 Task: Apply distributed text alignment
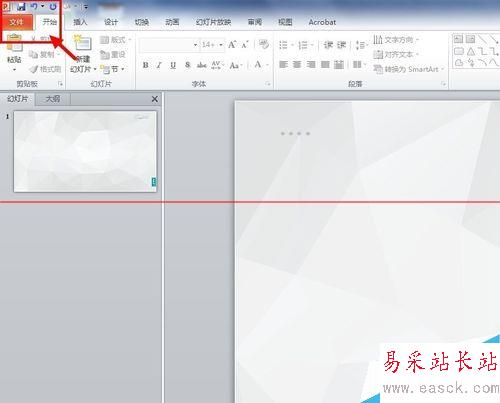coord(339,65)
